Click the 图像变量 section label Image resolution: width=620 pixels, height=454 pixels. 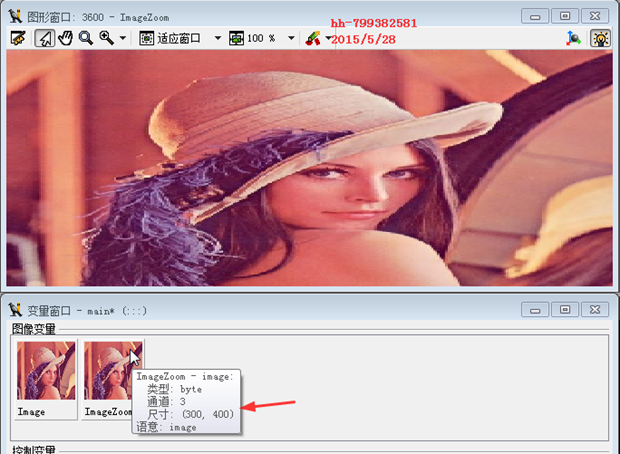[x=34, y=329]
